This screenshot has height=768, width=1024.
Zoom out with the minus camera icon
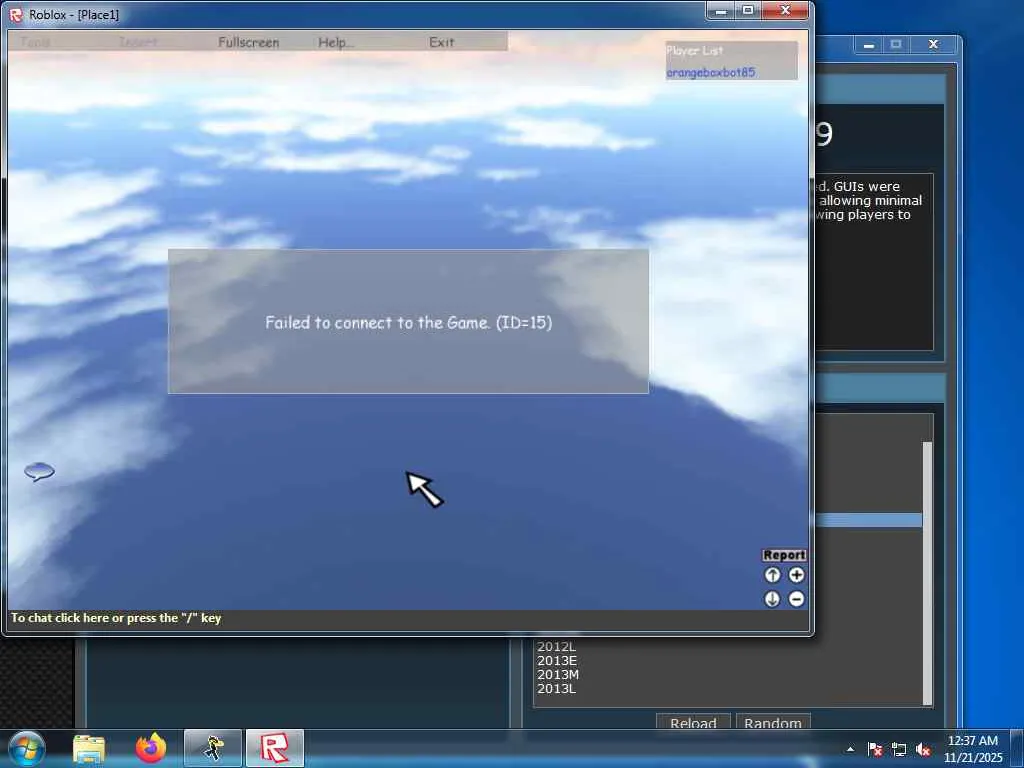point(796,599)
